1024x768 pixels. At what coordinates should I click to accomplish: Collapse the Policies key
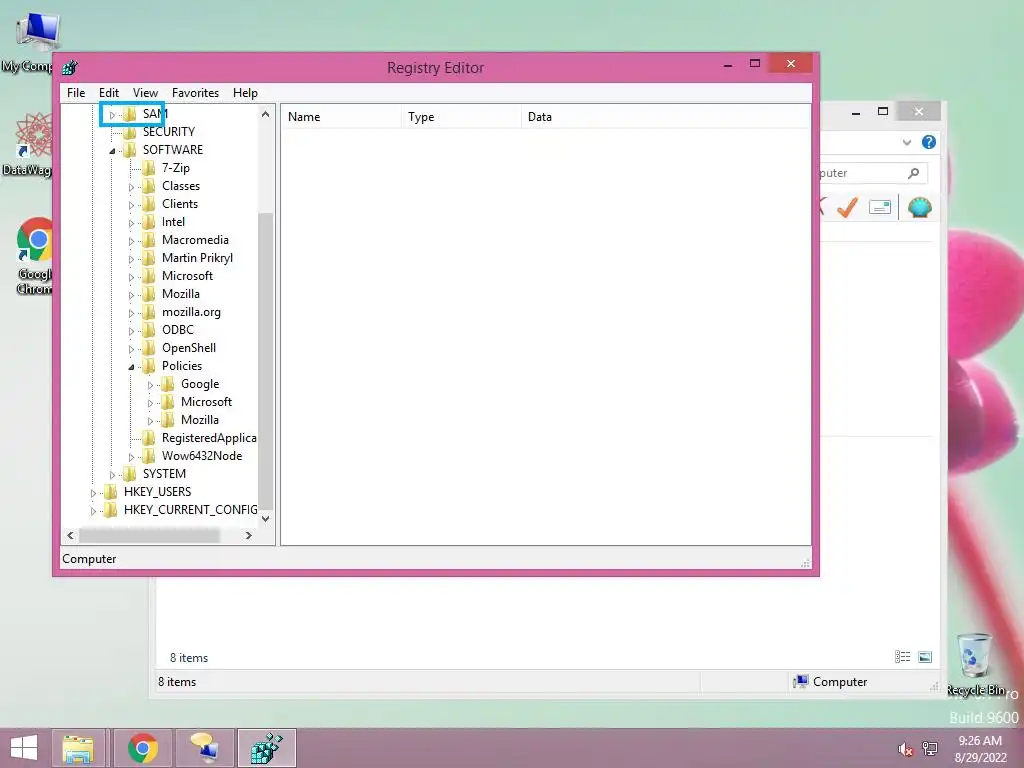(x=131, y=367)
